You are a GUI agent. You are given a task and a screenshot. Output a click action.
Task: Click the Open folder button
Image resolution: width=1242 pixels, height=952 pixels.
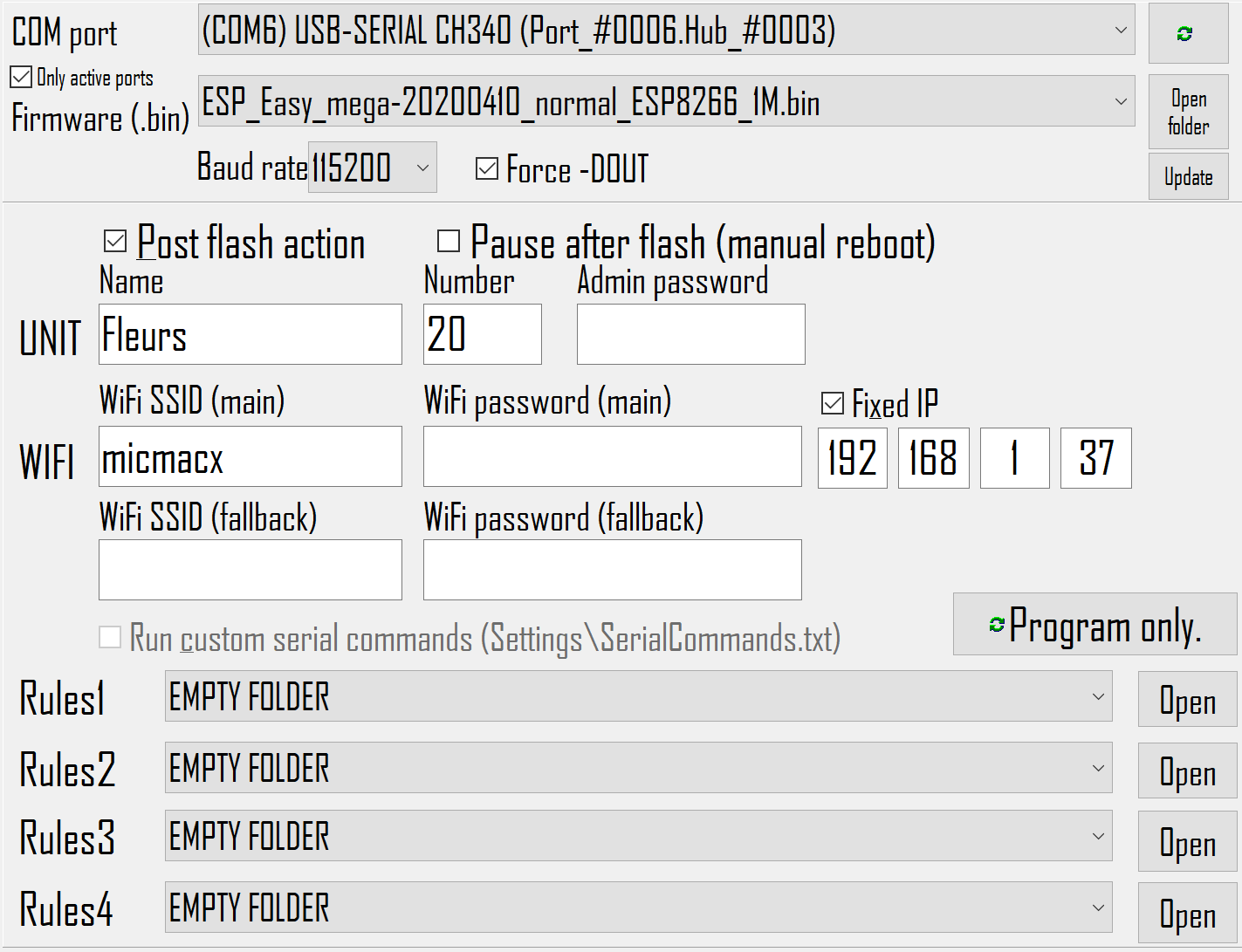click(x=1187, y=111)
